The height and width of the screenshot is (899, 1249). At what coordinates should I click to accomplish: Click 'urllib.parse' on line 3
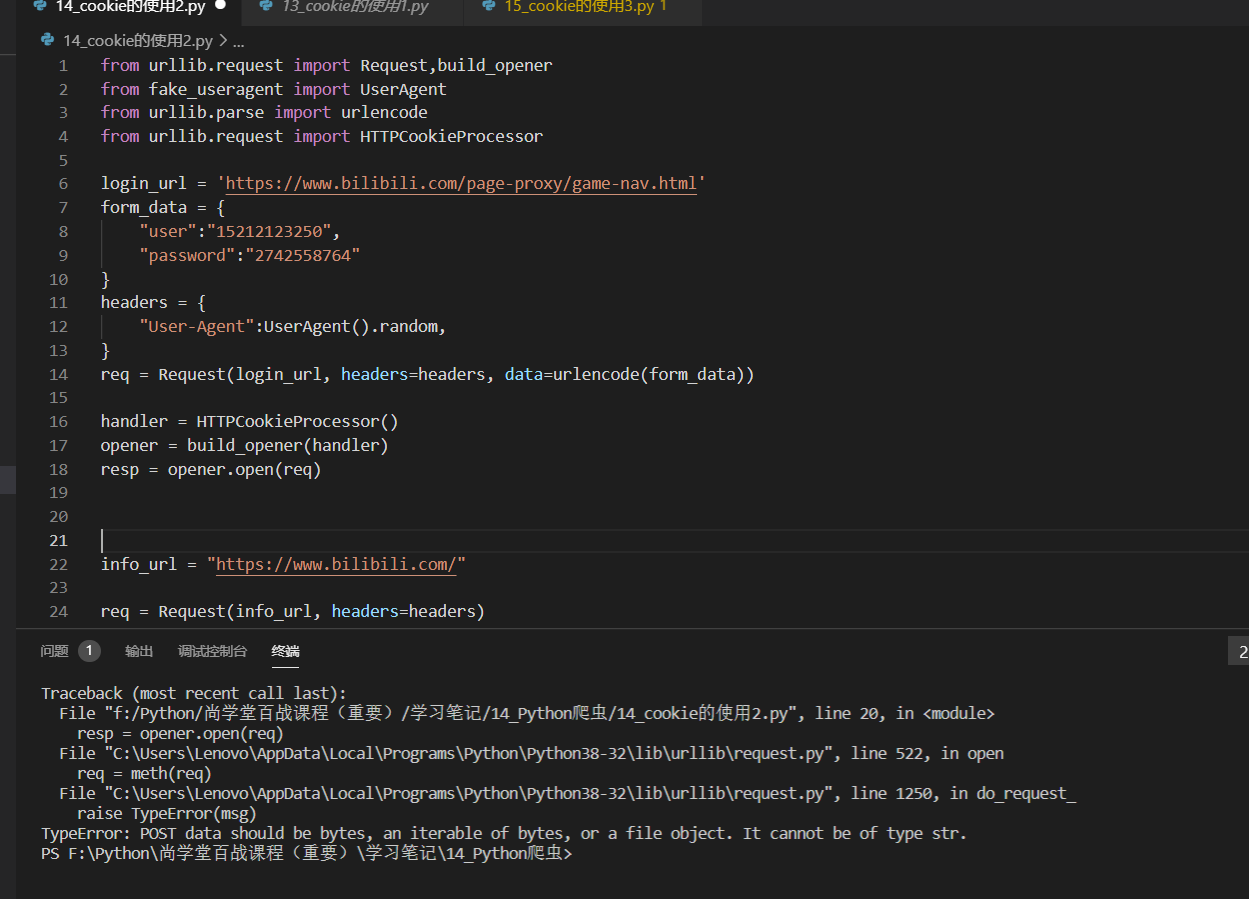pos(207,113)
